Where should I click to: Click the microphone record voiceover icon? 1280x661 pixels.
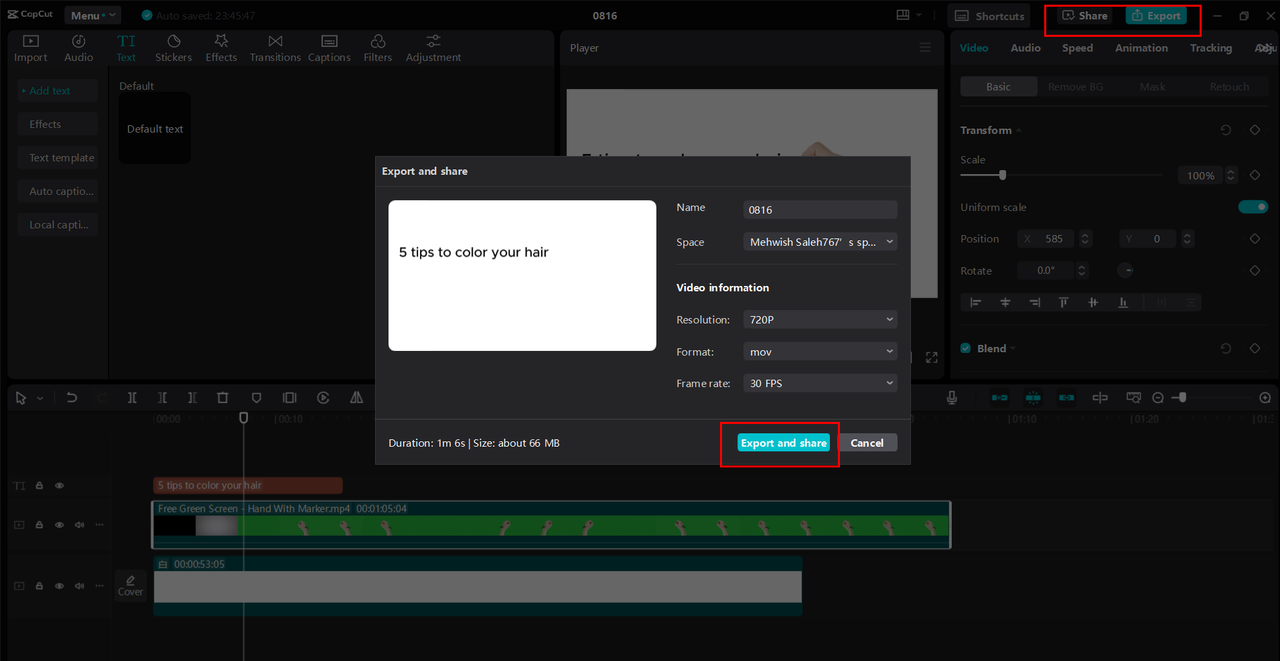[952, 398]
